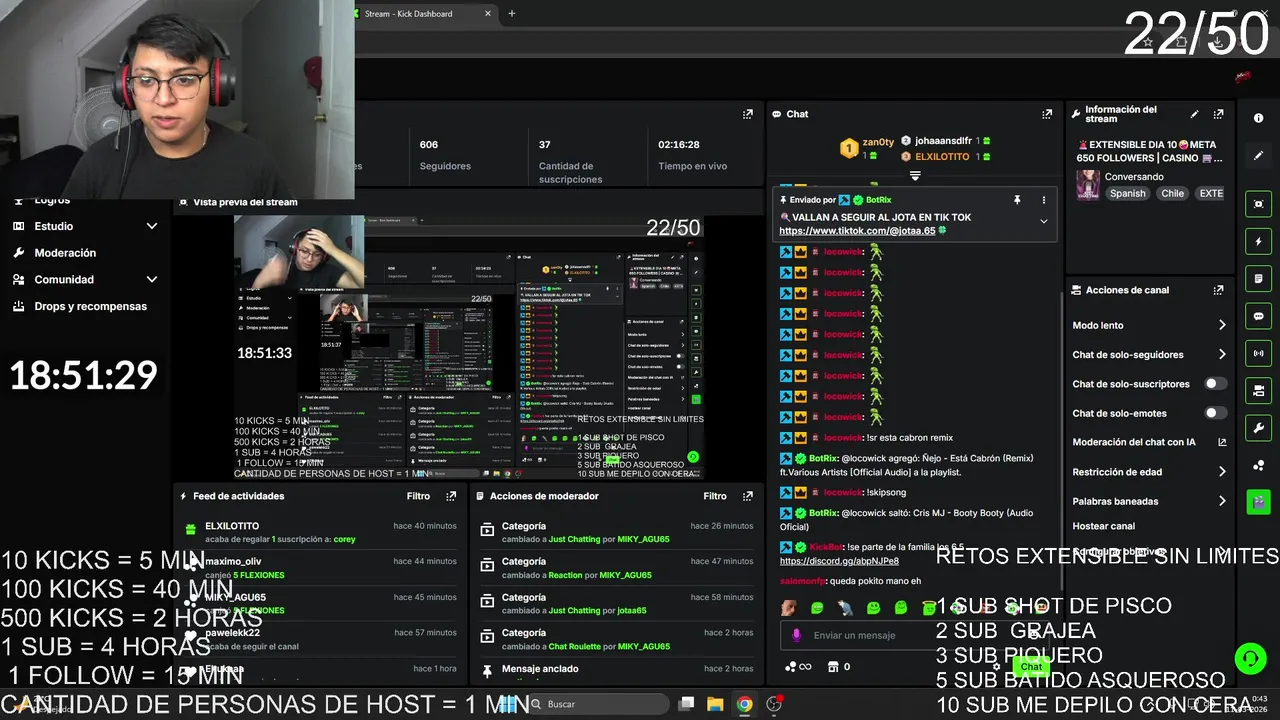This screenshot has height=720, width=1280.
Task: Click the Spanish language tag
Action: tap(1127, 194)
